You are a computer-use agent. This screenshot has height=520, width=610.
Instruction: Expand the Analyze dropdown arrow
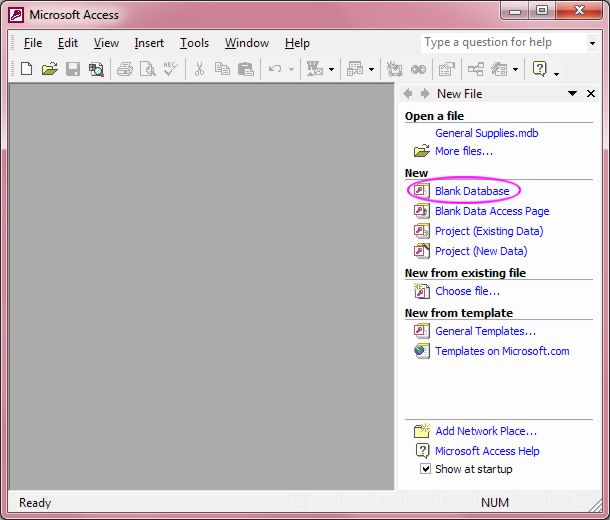coord(372,70)
